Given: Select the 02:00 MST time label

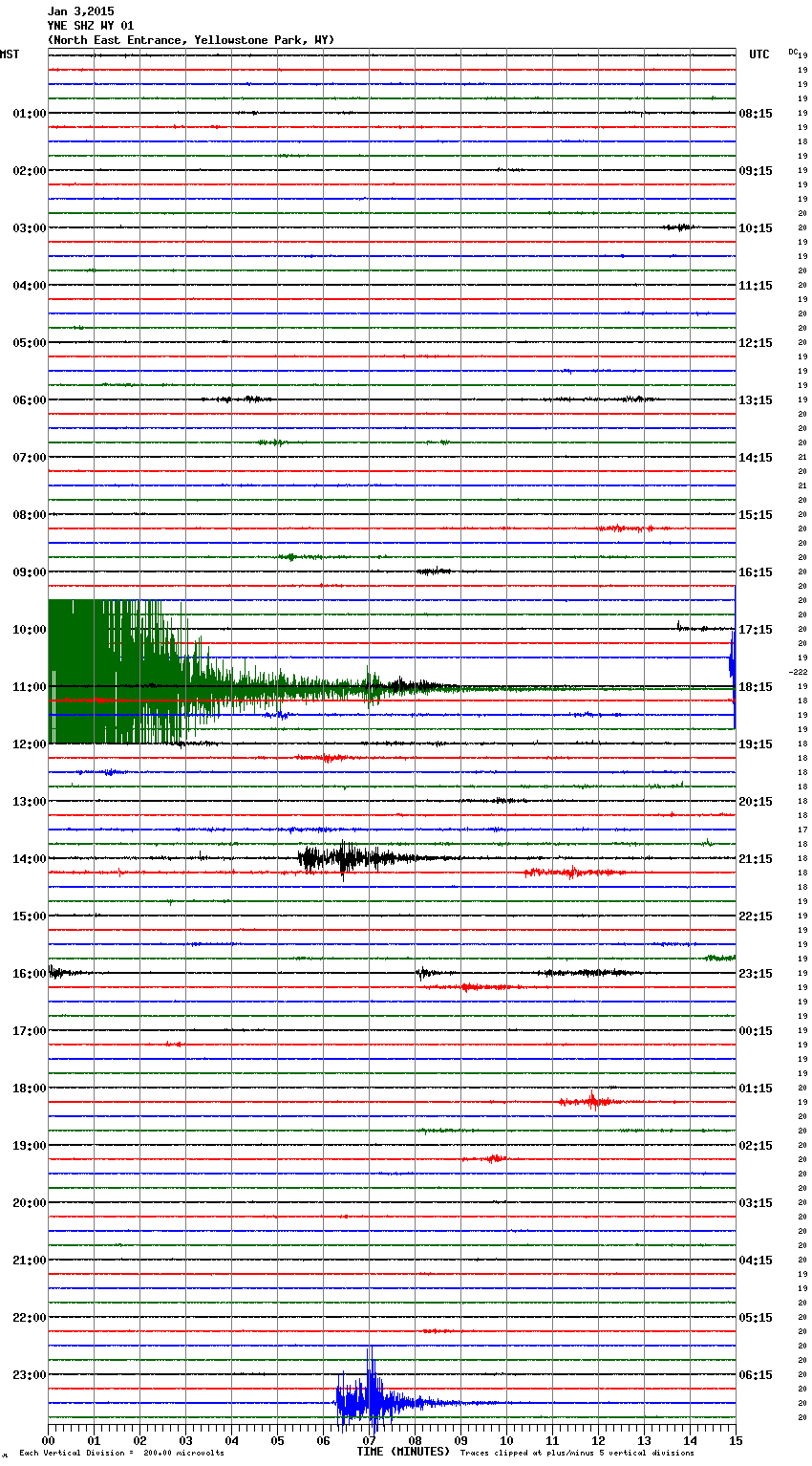Looking at the screenshot, I should coord(30,171).
